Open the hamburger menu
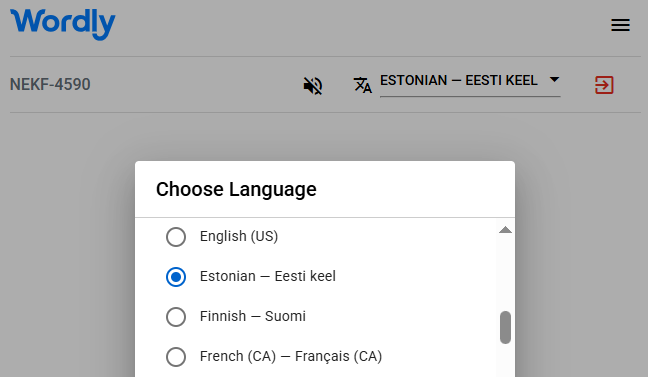648x377 pixels. [620, 25]
